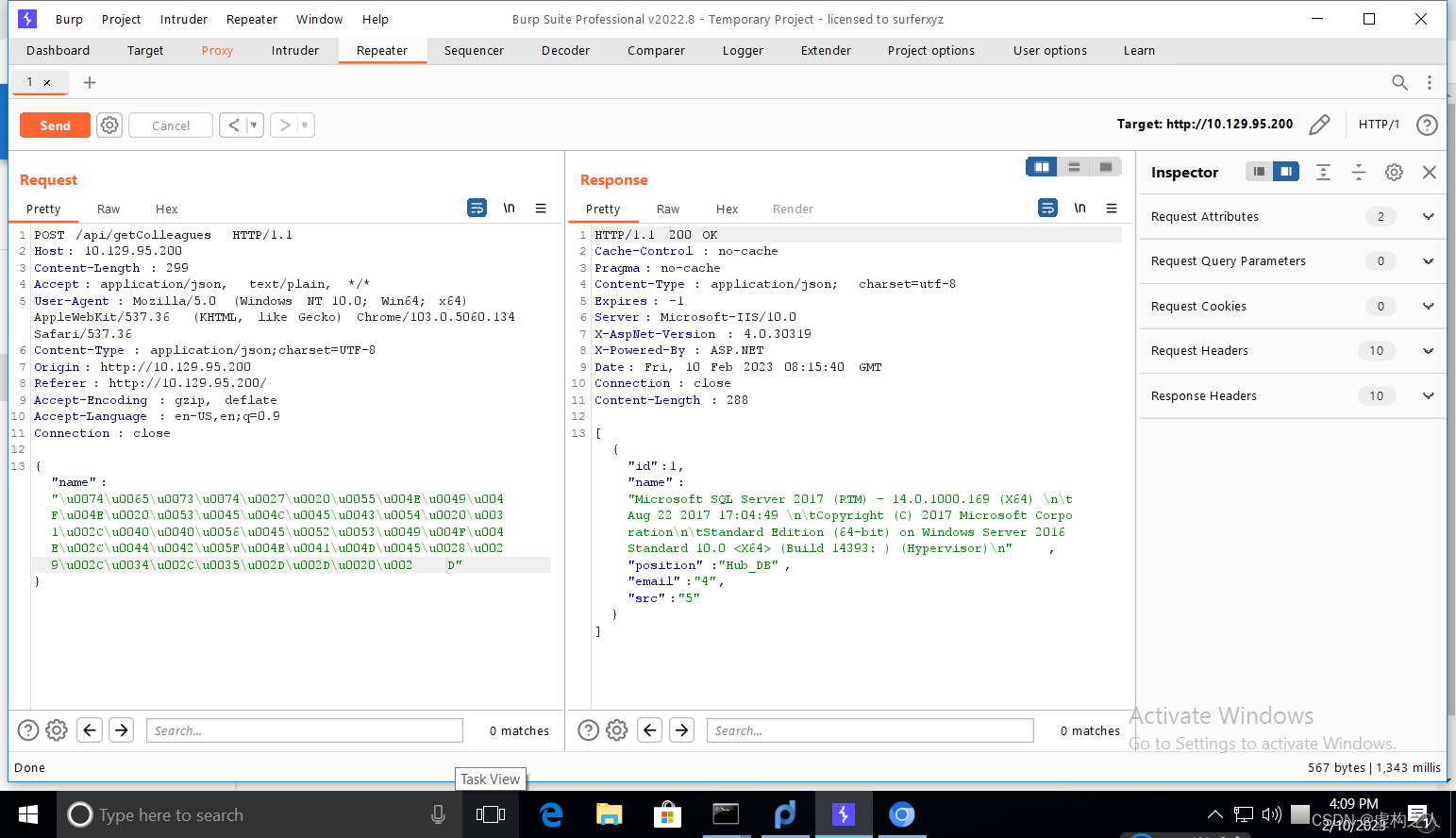Open response search settings gear
Image resolution: width=1456 pixels, height=838 pixels.
coord(617,730)
